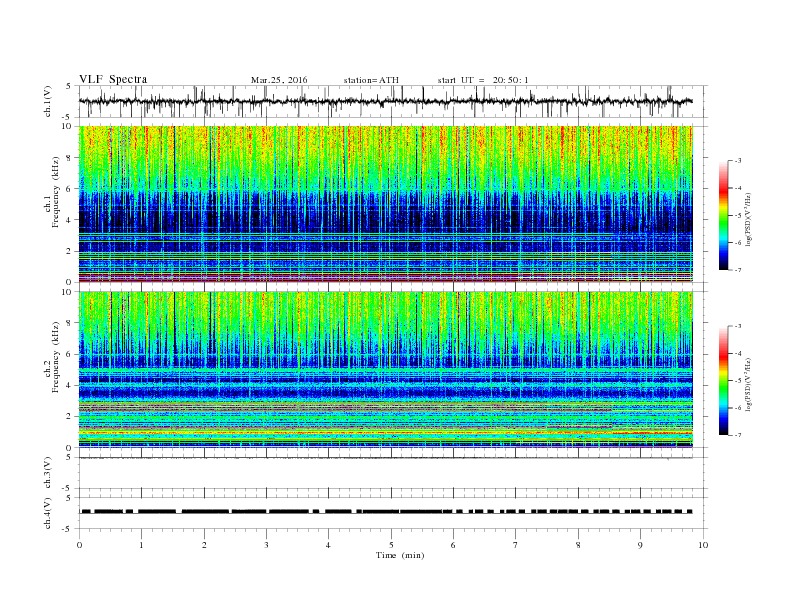Click the 'ch.3(V)' axis label
Screen dimensions: 792x612
(49, 473)
